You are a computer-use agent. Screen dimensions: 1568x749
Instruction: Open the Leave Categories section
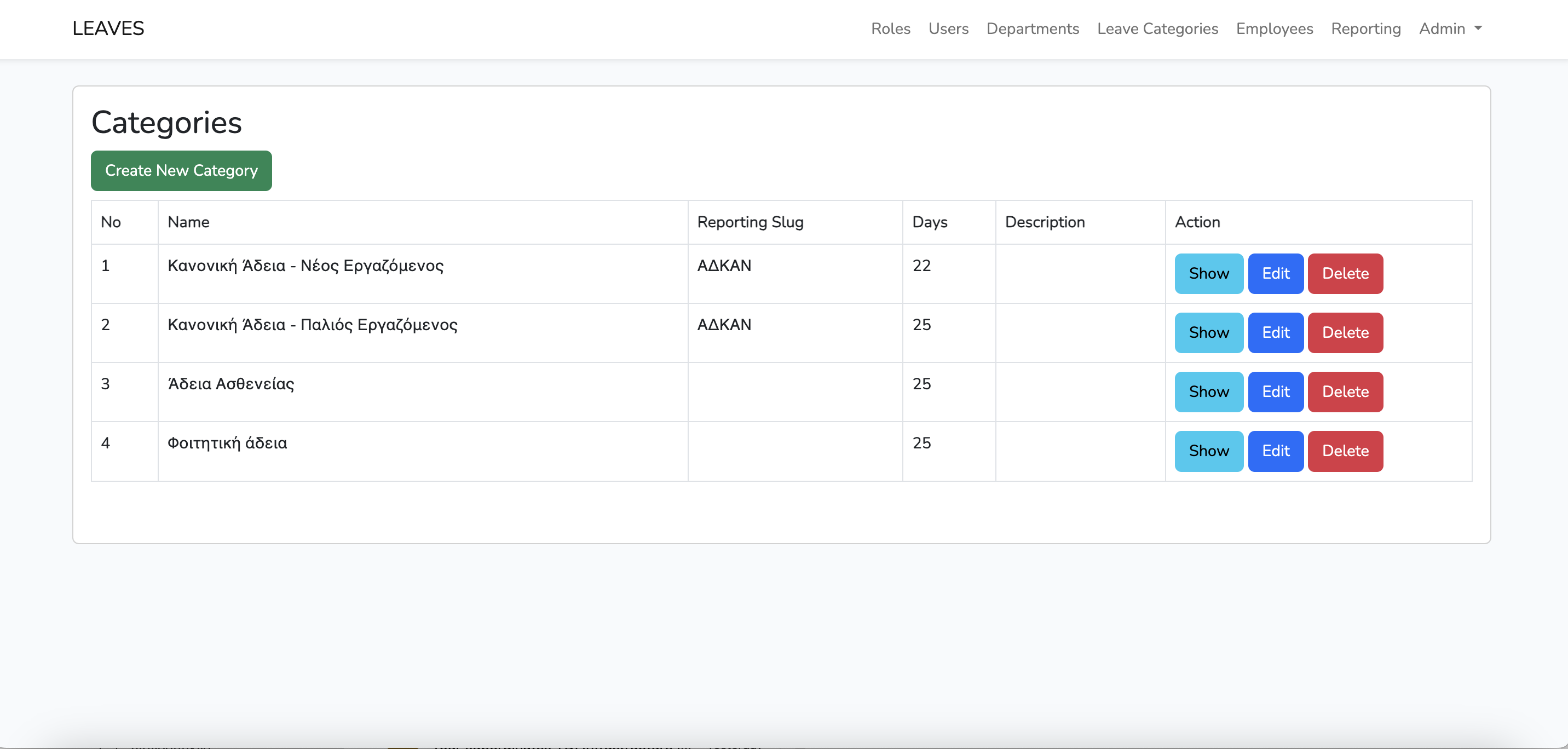(1157, 28)
